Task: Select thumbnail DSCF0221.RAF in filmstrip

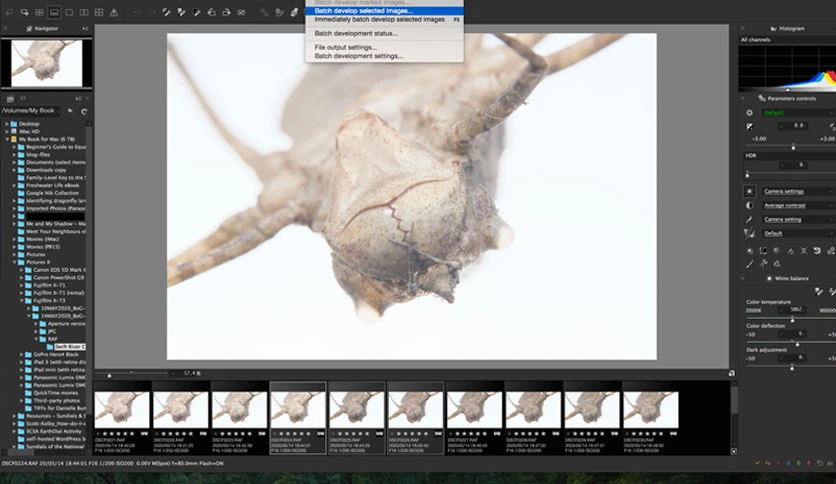Action: (x=122, y=418)
